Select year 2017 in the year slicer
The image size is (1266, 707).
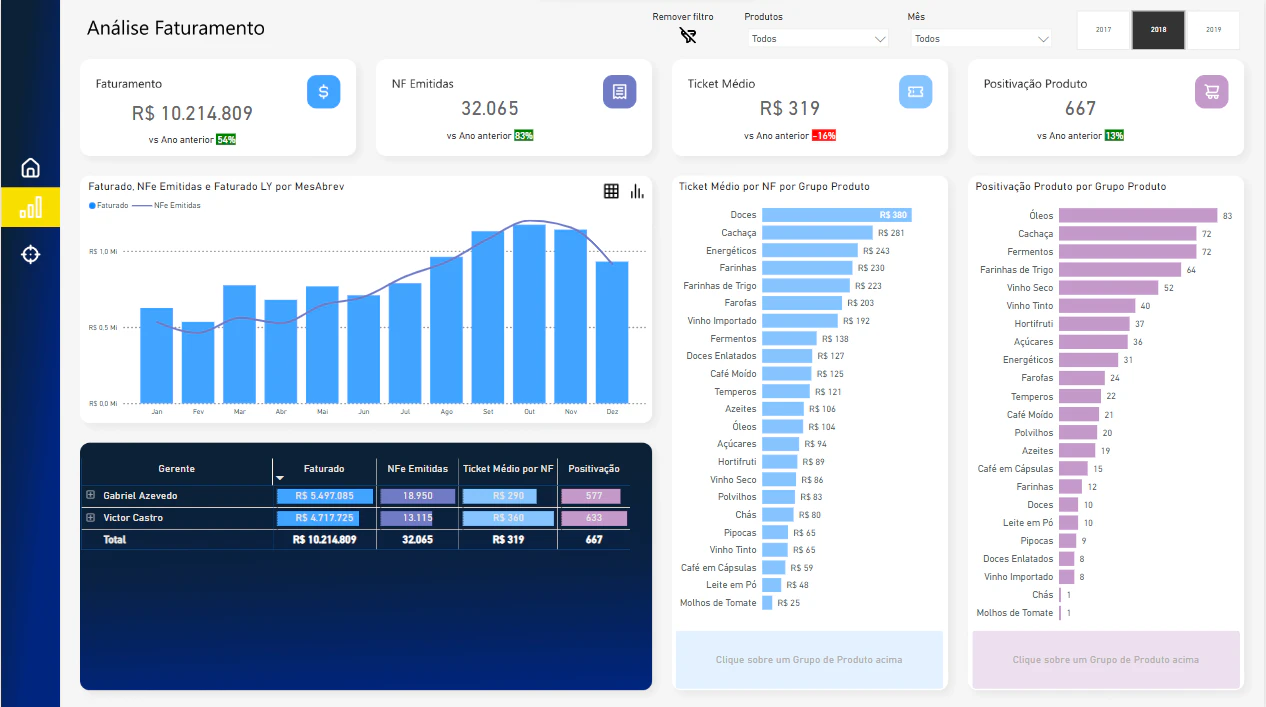tap(1104, 30)
